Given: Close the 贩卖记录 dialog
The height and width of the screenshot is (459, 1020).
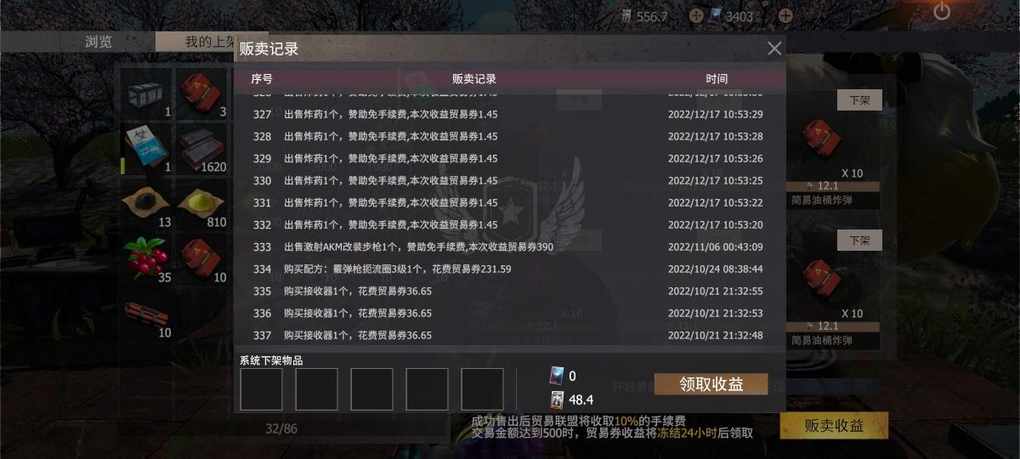Looking at the screenshot, I should point(774,49).
